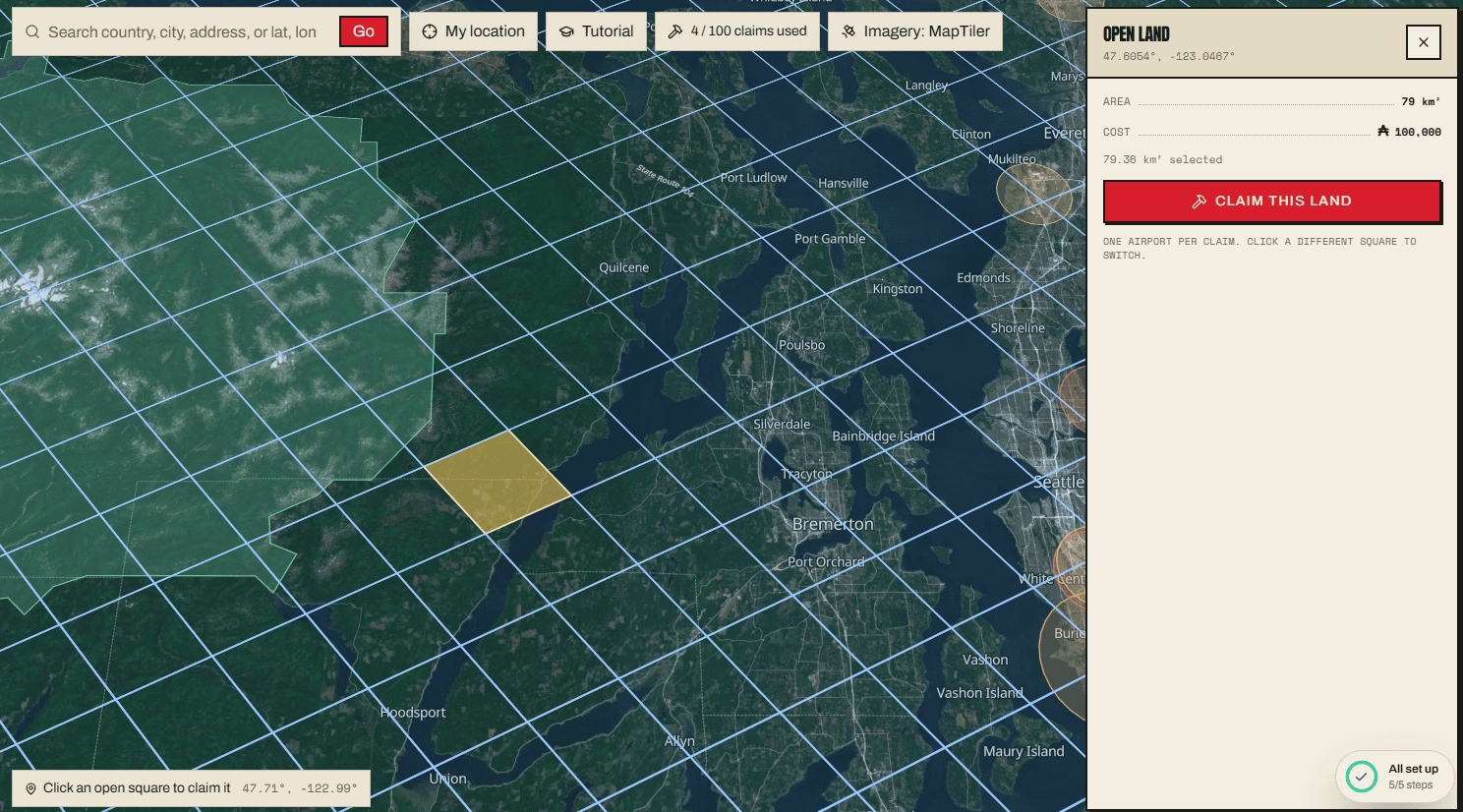Click the area value 79 km²

click(x=1421, y=101)
